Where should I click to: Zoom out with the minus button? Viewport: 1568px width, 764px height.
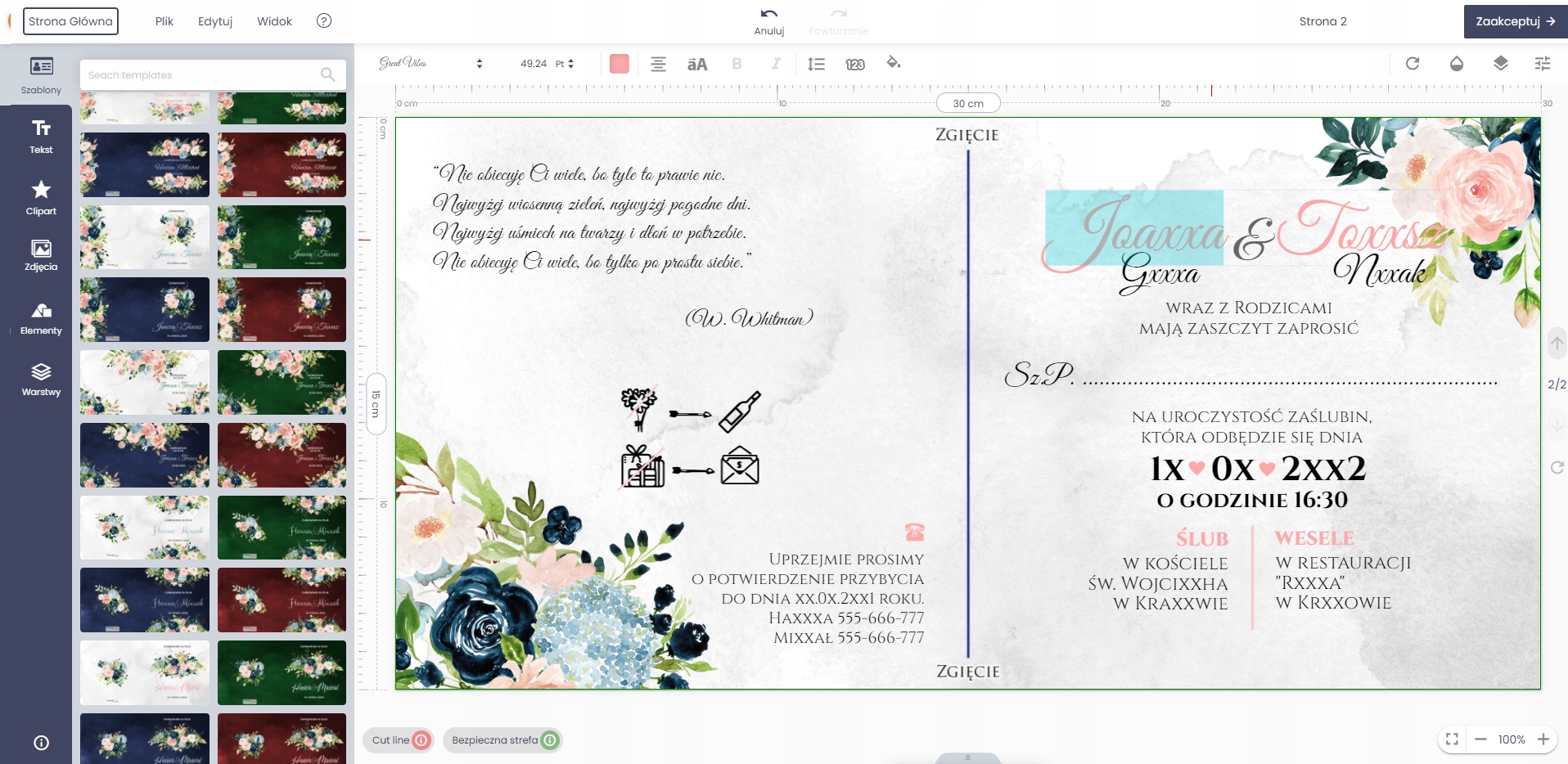pyautogui.click(x=1480, y=739)
